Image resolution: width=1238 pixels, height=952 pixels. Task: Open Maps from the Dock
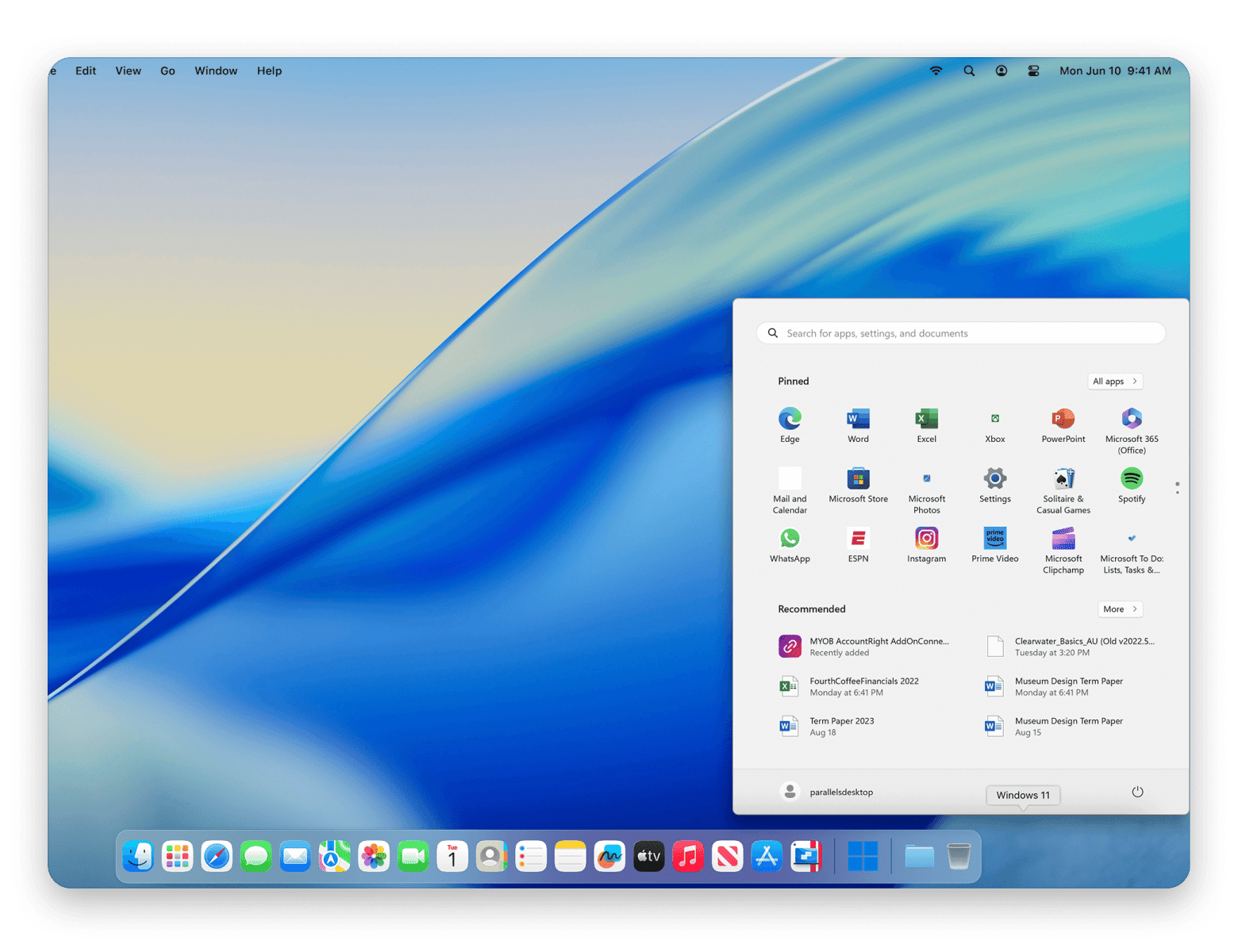pos(334,856)
